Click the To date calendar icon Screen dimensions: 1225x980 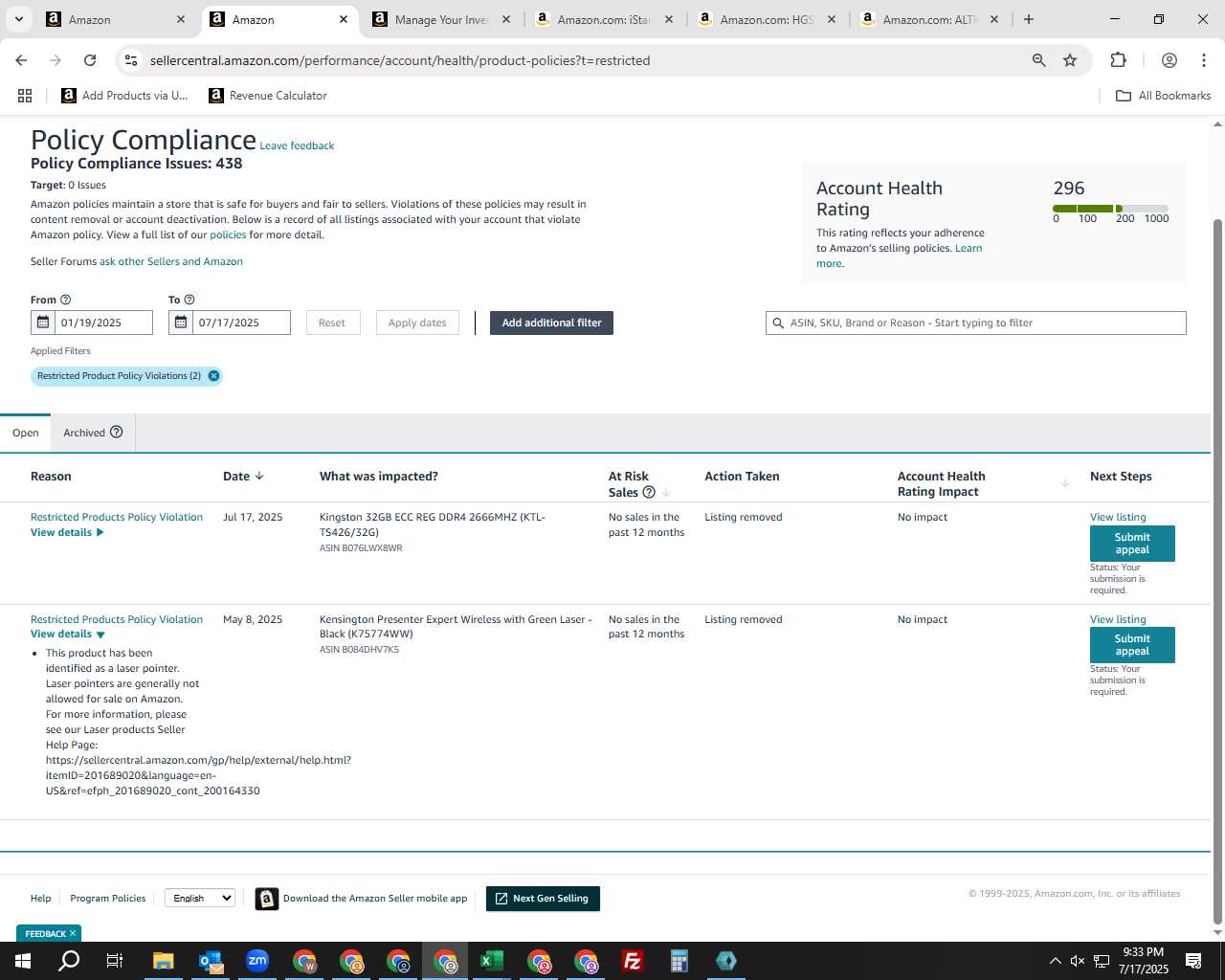pos(181,323)
